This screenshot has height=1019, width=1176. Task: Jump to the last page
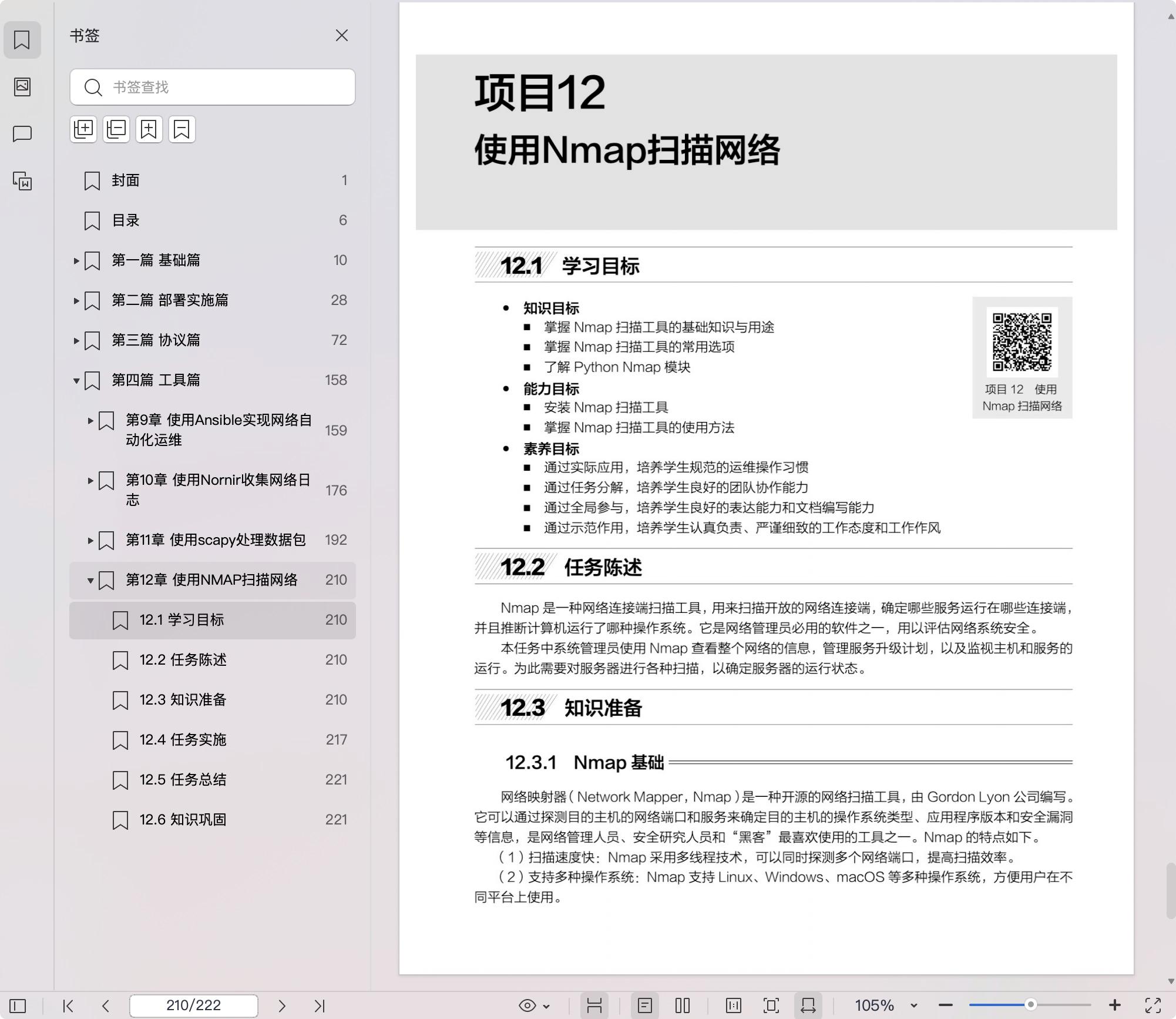(320, 1006)
